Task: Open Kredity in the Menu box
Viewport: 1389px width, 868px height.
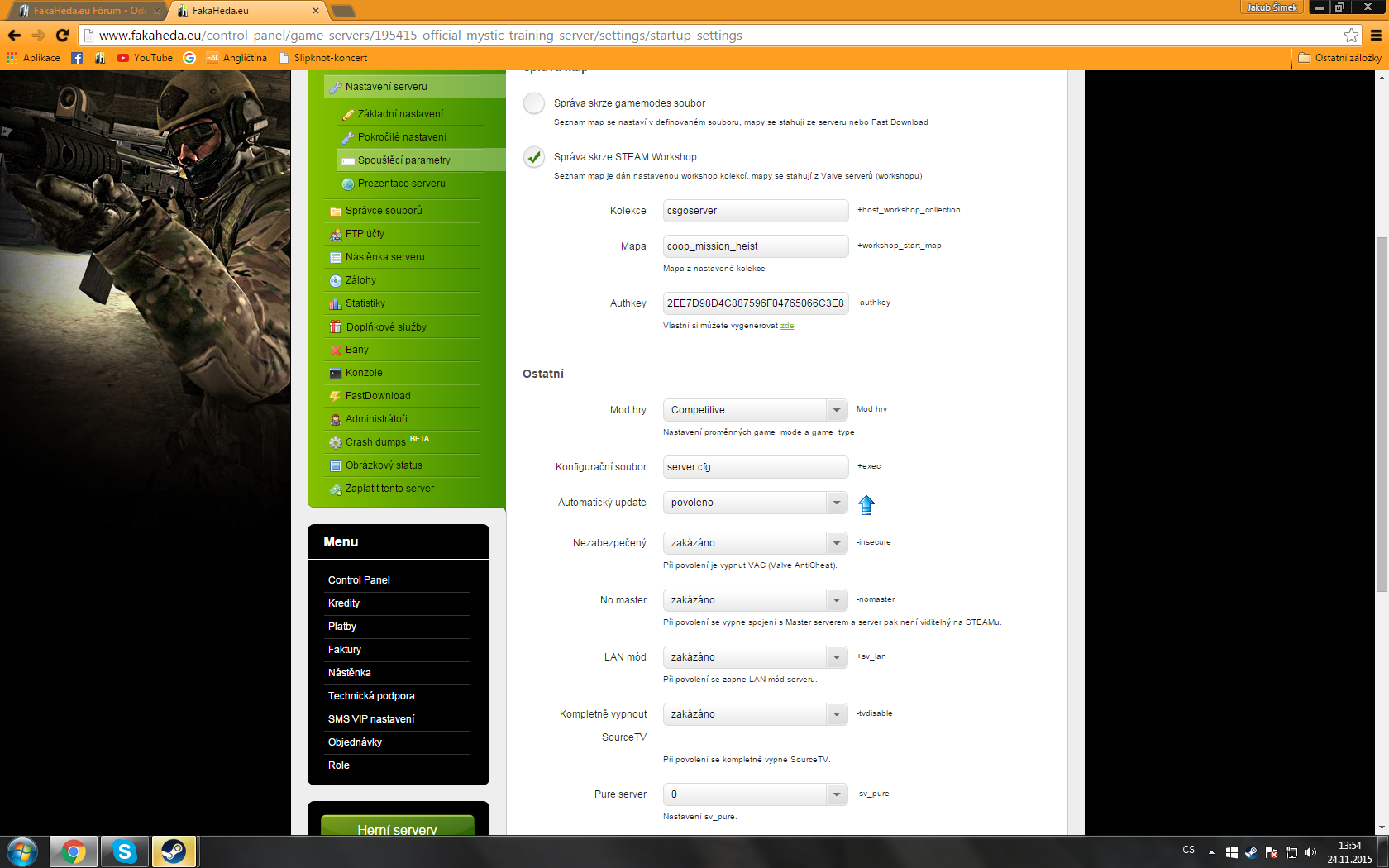Action: [344, 603]
